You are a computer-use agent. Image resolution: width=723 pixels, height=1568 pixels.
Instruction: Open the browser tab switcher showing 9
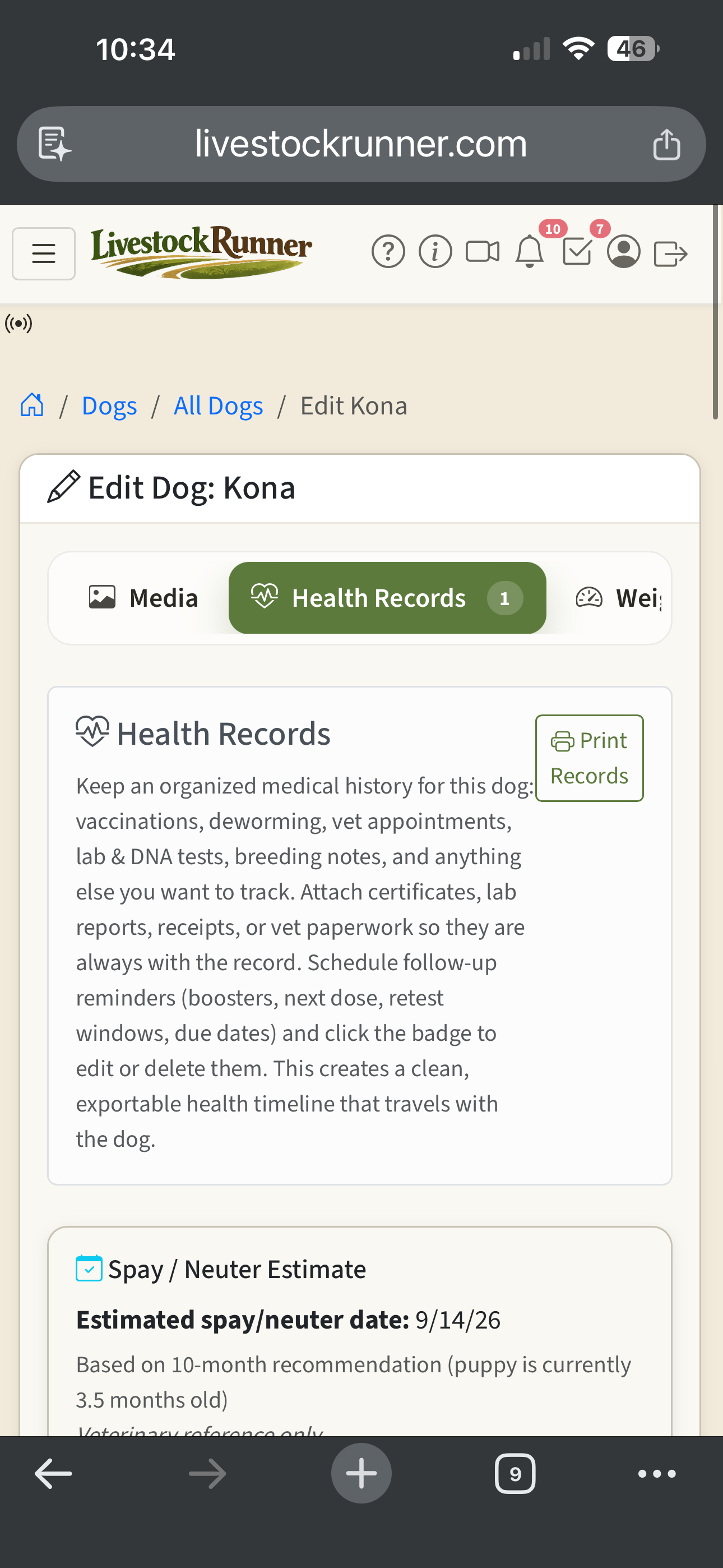(515, 1473)
